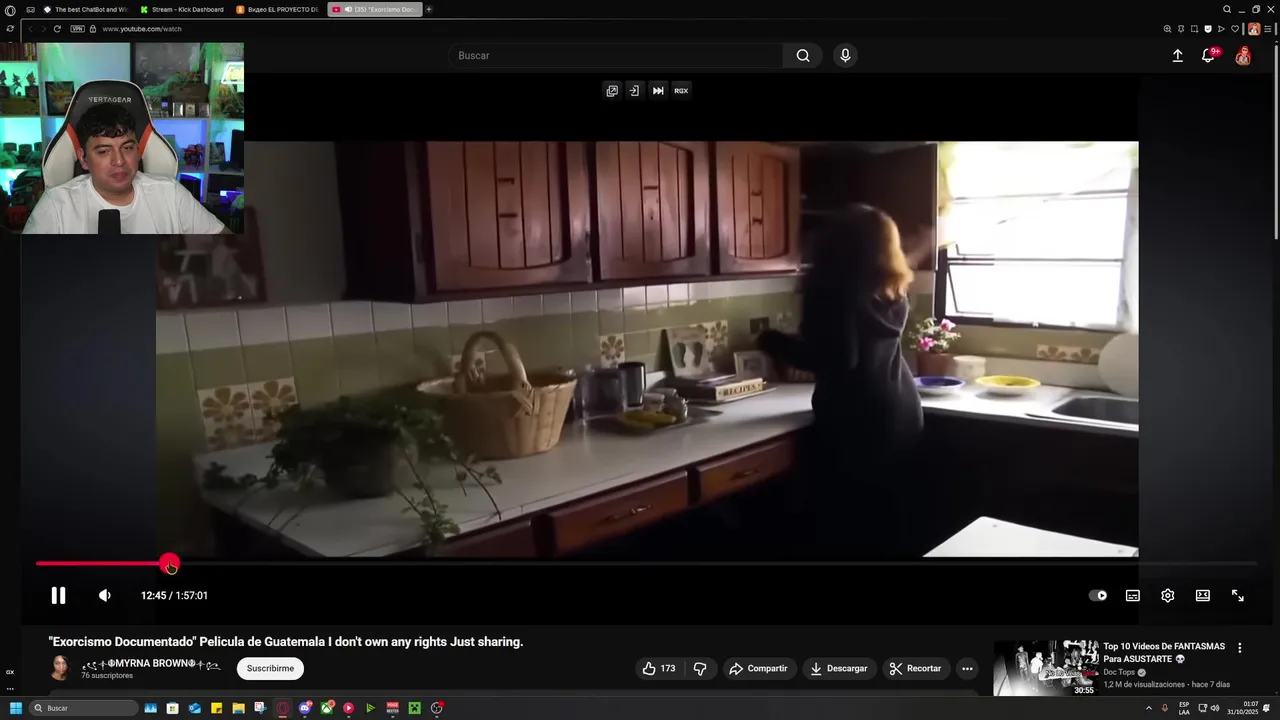Reload the page
This screenshot has height=720, width=1280.
tap(57, 29)
